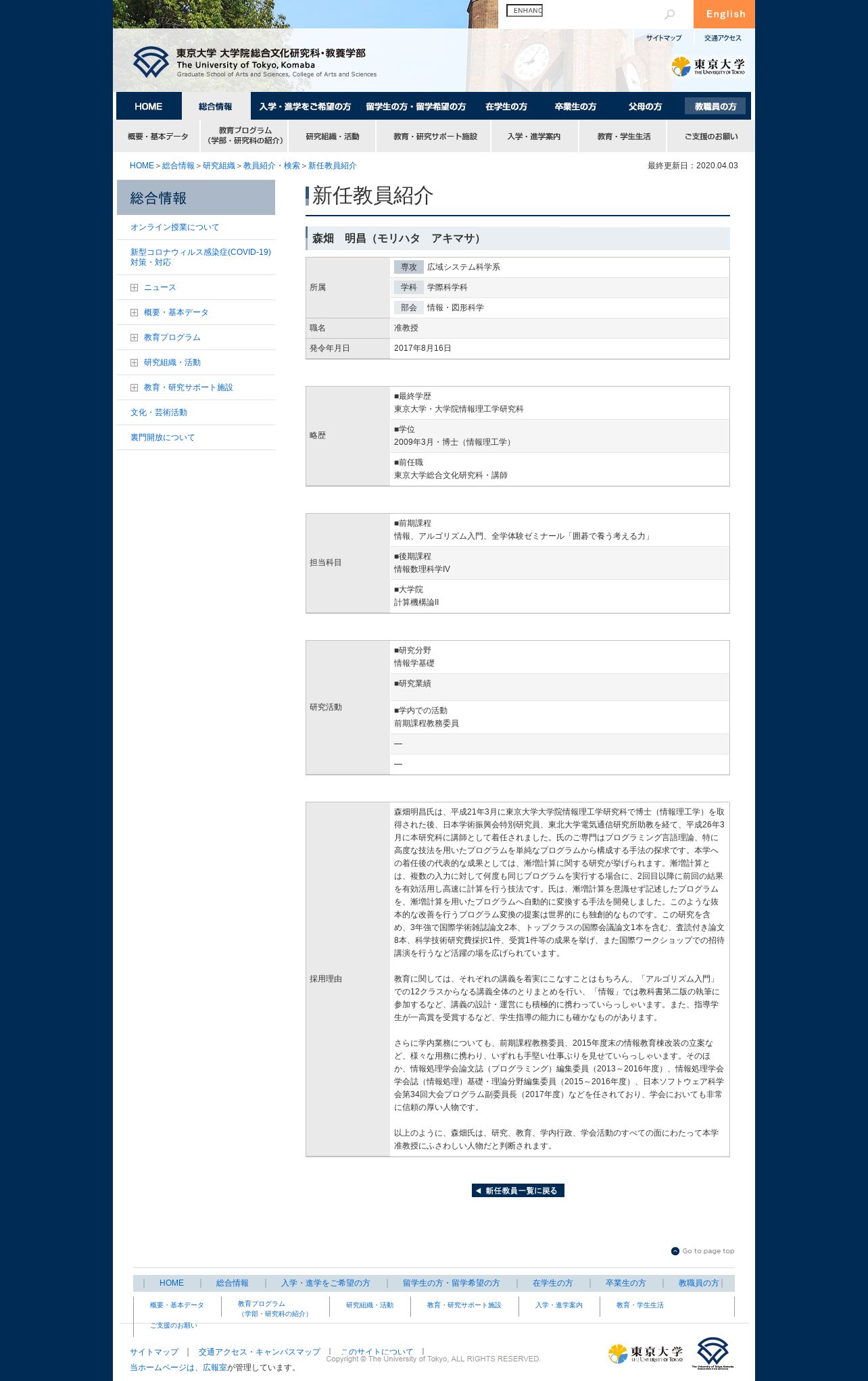
Task: Go to HOME in main navigation
Action: click(x=149, y=106)
